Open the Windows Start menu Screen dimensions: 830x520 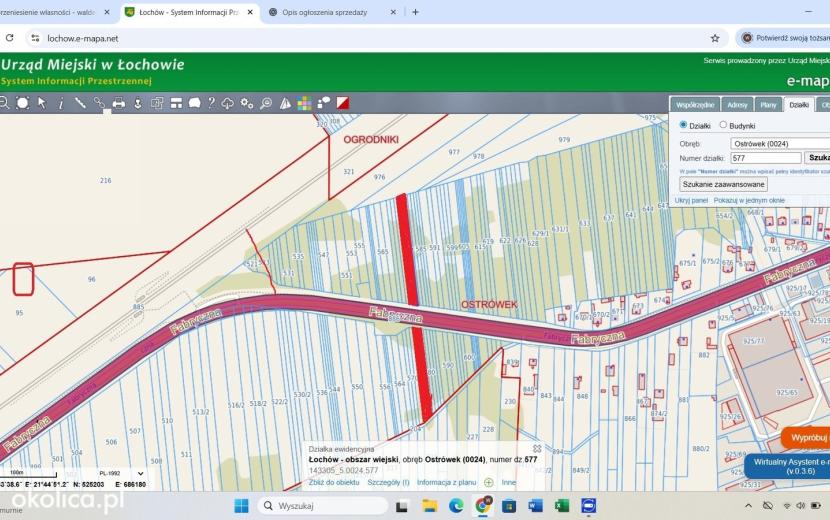point(241,506)
